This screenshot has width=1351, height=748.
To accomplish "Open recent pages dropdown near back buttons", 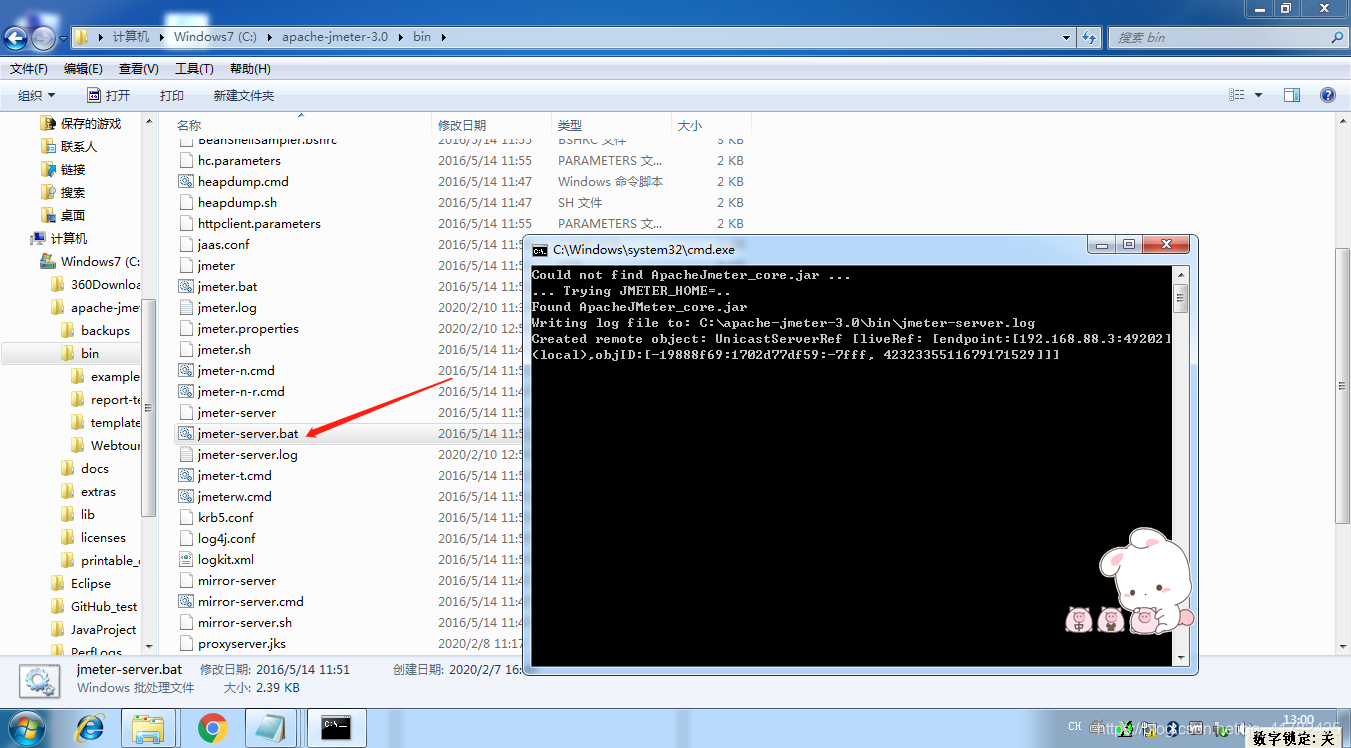I will [63, 38].
